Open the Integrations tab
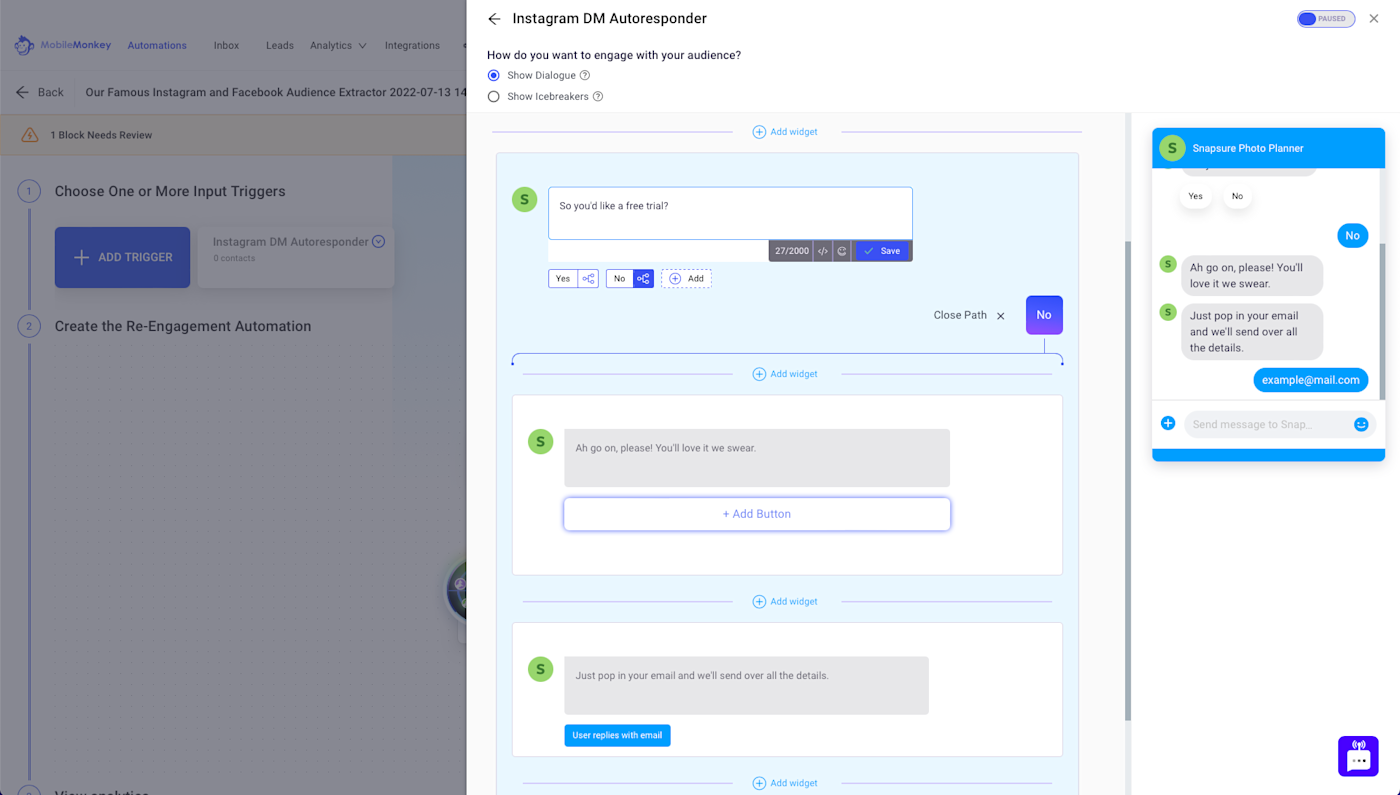This screenshot has width=1400, height=795. coord(412,45)
